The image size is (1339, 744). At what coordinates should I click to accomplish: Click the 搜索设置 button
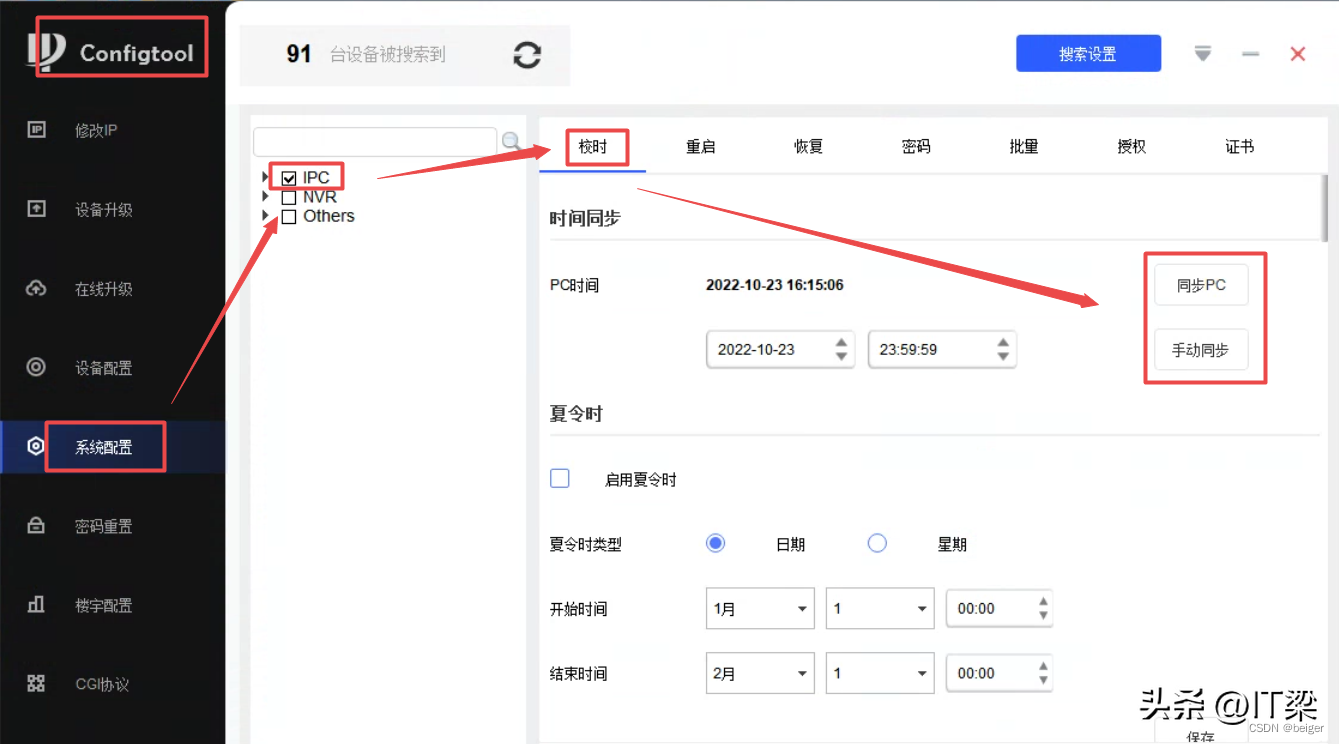coord(1088,54)
